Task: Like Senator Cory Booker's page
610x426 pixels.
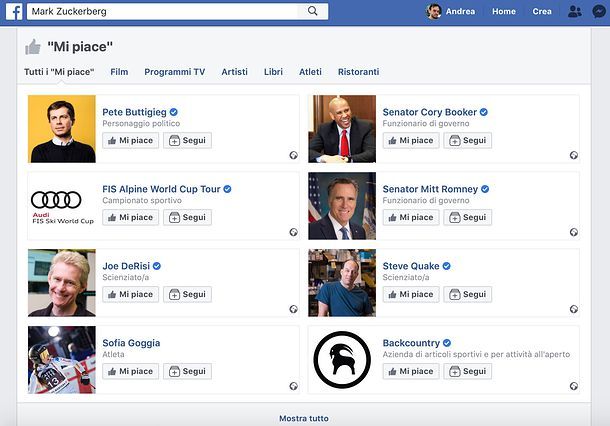Action: tap(411, 140)
